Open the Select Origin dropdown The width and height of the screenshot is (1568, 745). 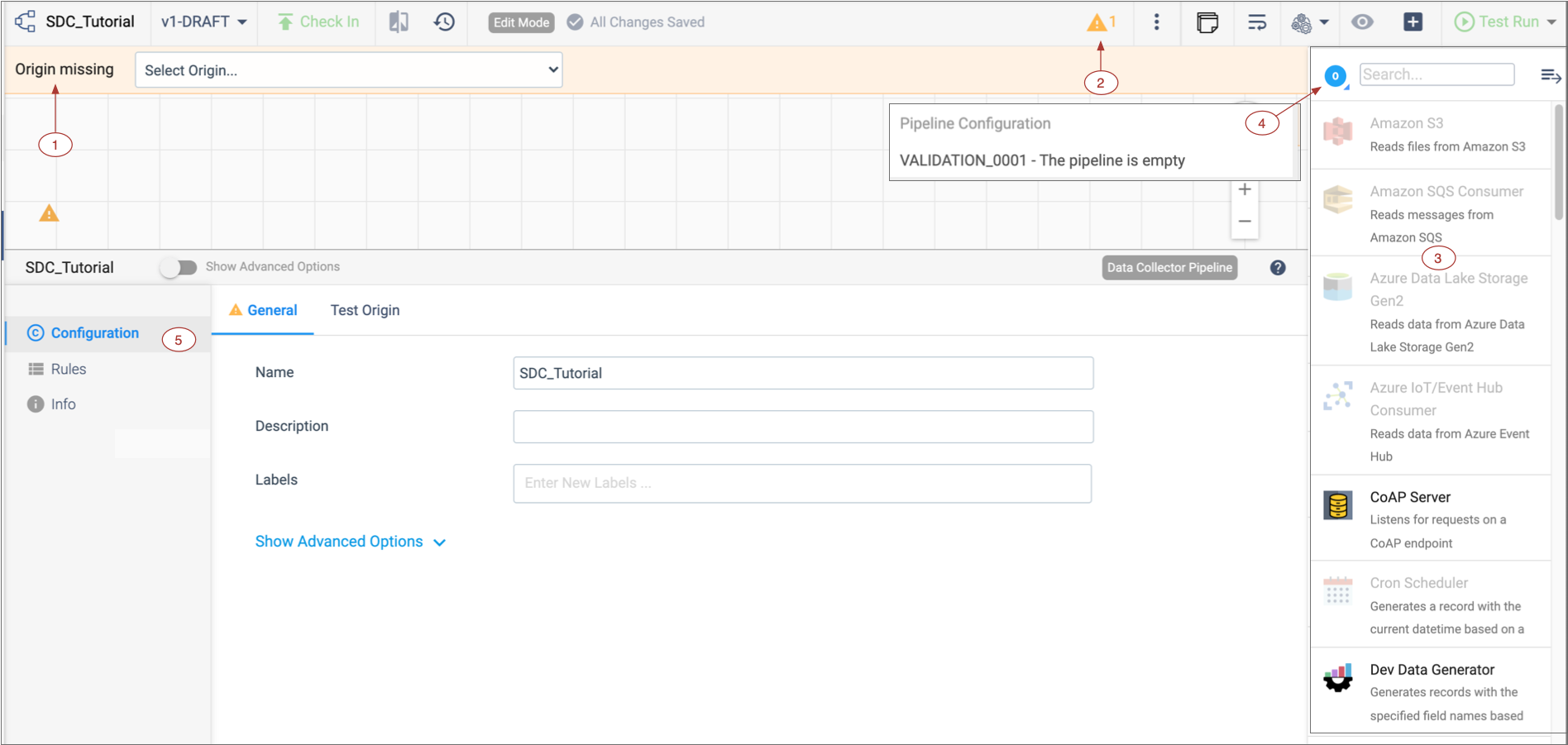348,70
